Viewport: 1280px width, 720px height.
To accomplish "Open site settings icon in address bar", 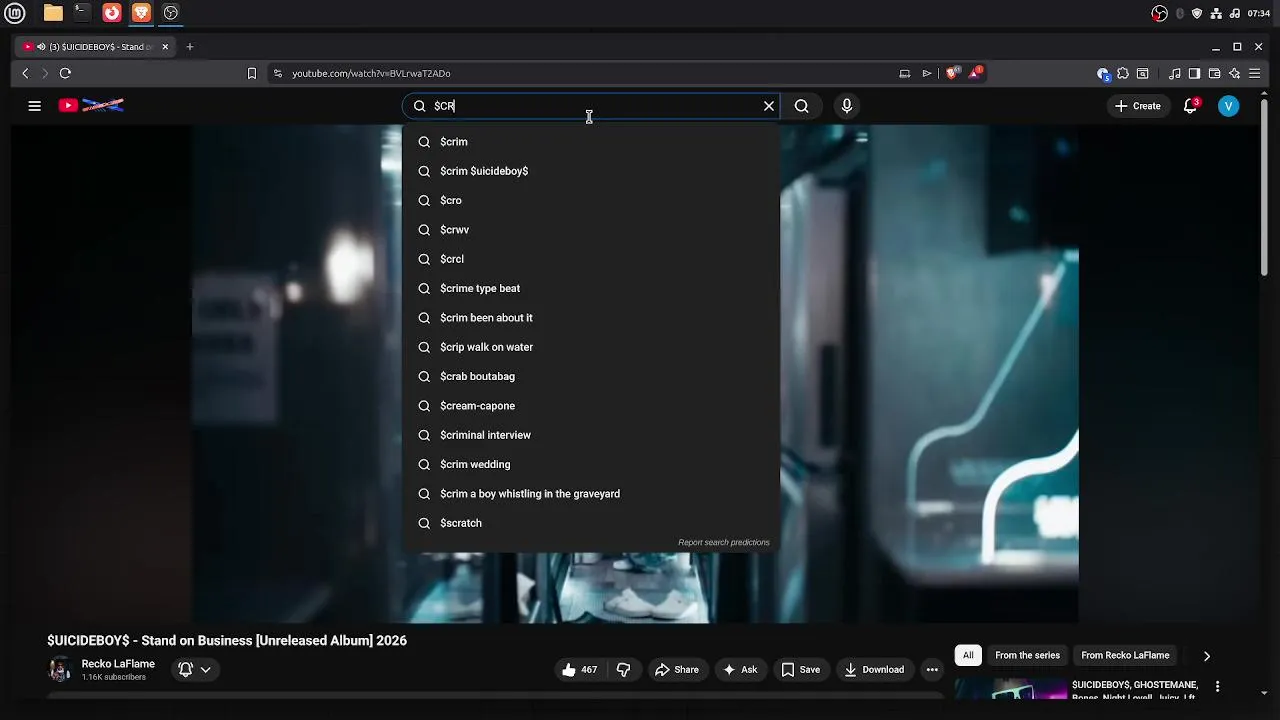I will click(278, 73).
